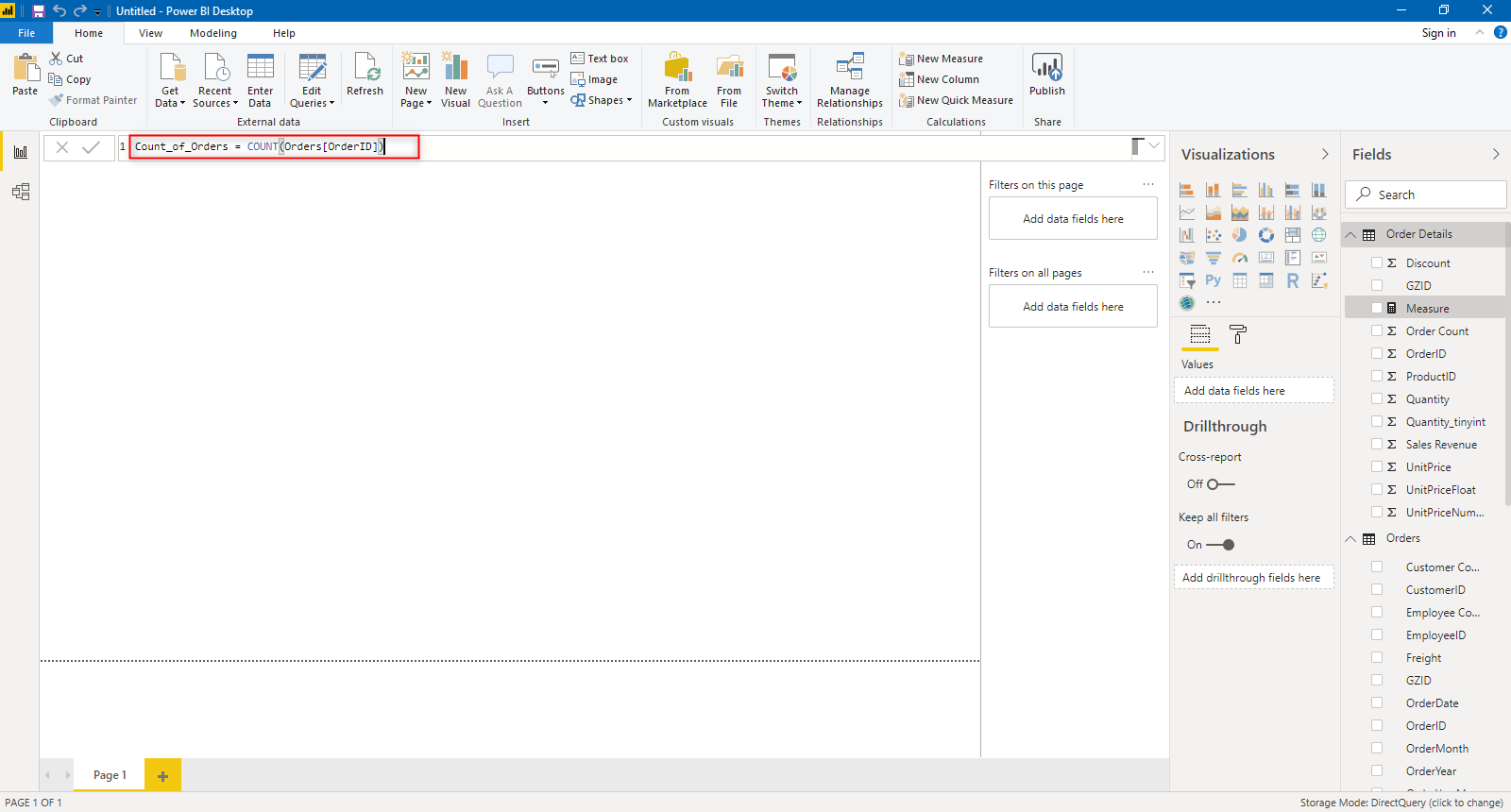Screen dimensions: 1511x812
Task: Open the Fields well pane icon
Action: pos(1200,334)
